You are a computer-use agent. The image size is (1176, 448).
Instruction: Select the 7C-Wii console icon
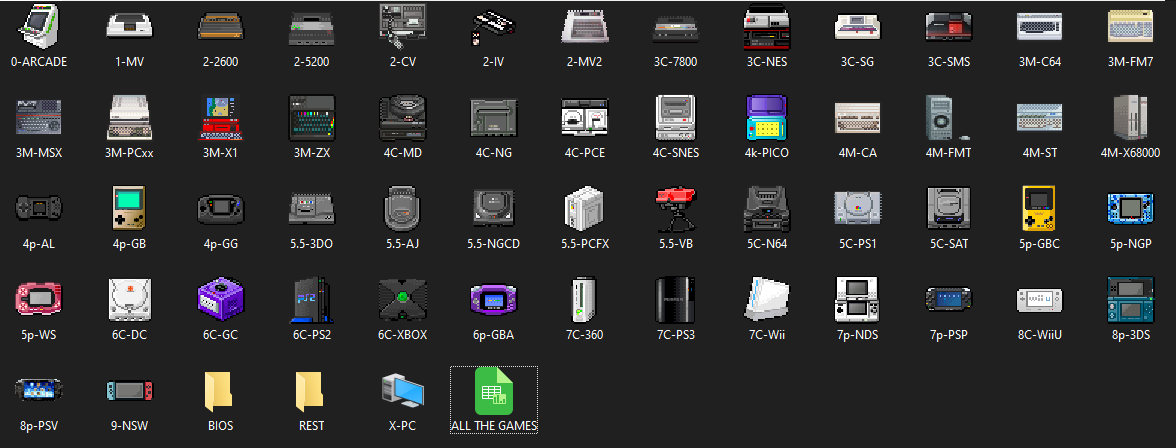pyautogui.click(x=766, y=299)
